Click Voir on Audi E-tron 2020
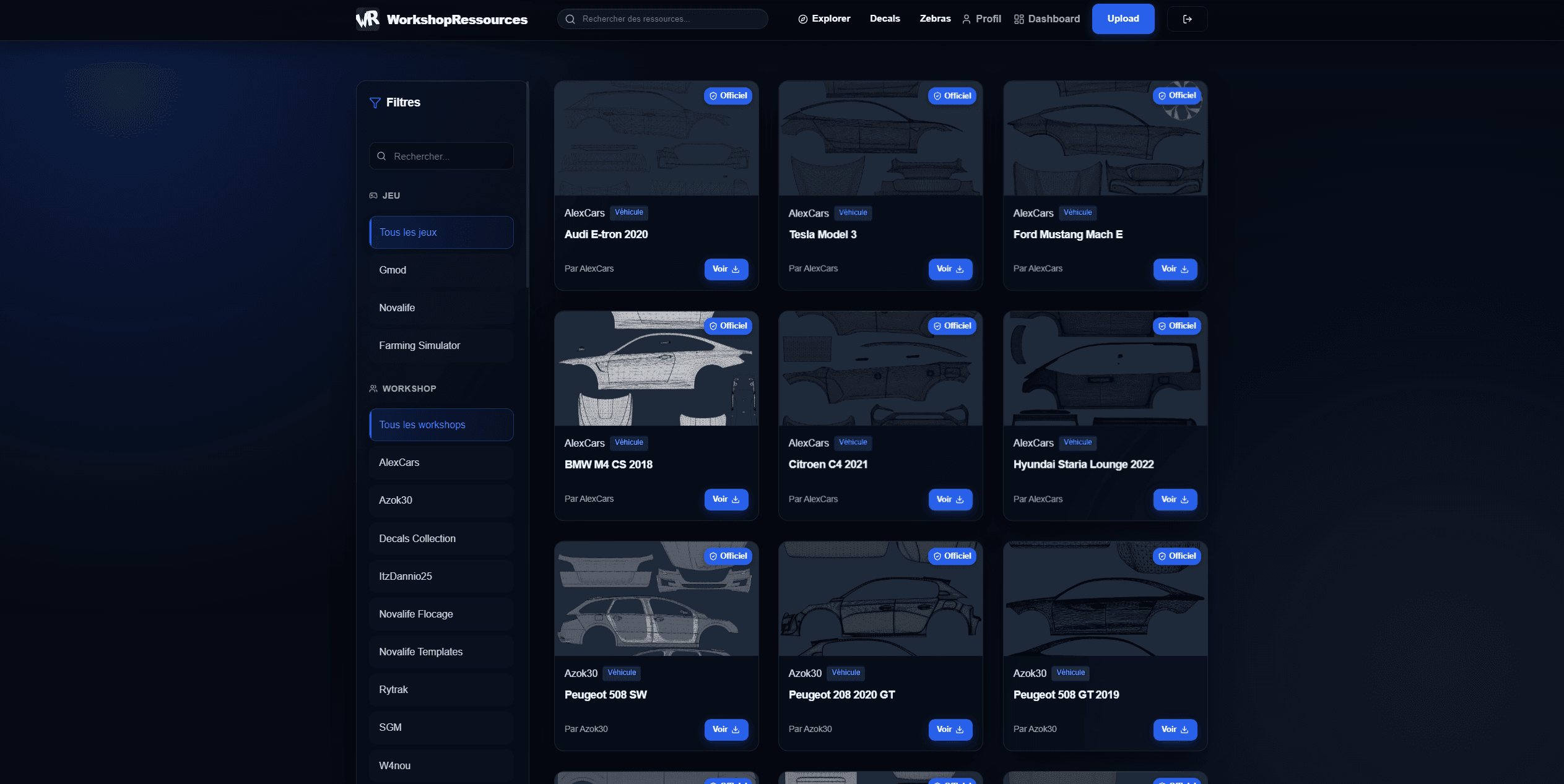Image resolution: width=1564 pixels, height=784 pixels. (726, 270)
